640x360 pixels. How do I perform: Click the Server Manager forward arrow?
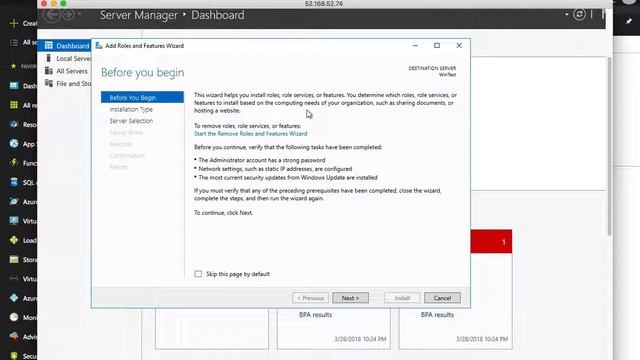68,15
